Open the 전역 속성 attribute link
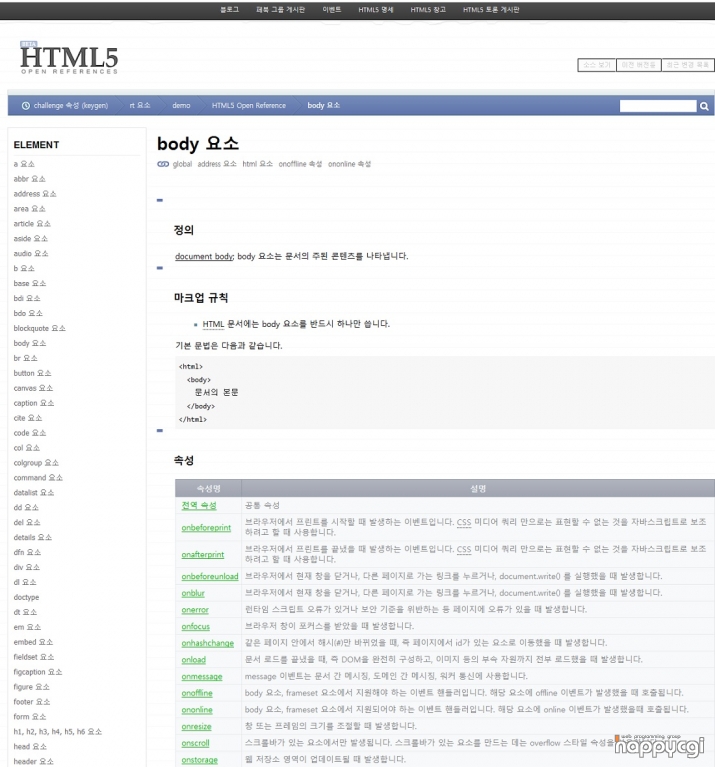Screen dimensions: 715x767 (199, 506)
